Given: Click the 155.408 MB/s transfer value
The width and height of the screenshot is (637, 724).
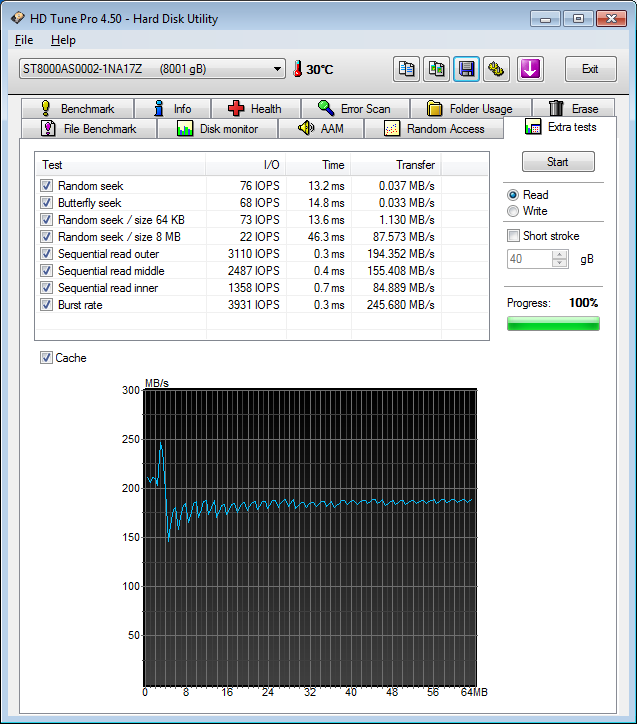Looking at the screenshot, I should pyautogui.click(x=401, y=271).
